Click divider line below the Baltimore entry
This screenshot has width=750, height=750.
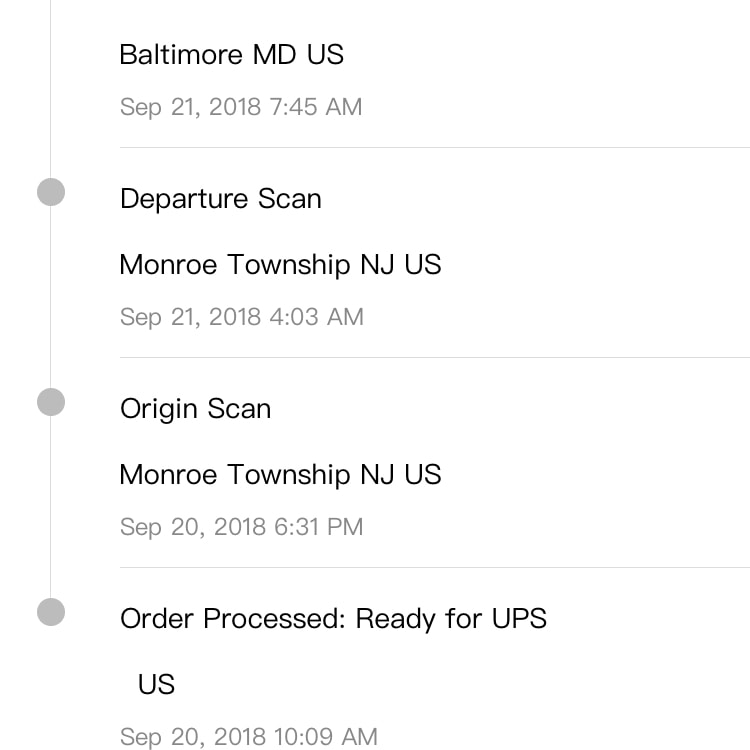[435, 148]
